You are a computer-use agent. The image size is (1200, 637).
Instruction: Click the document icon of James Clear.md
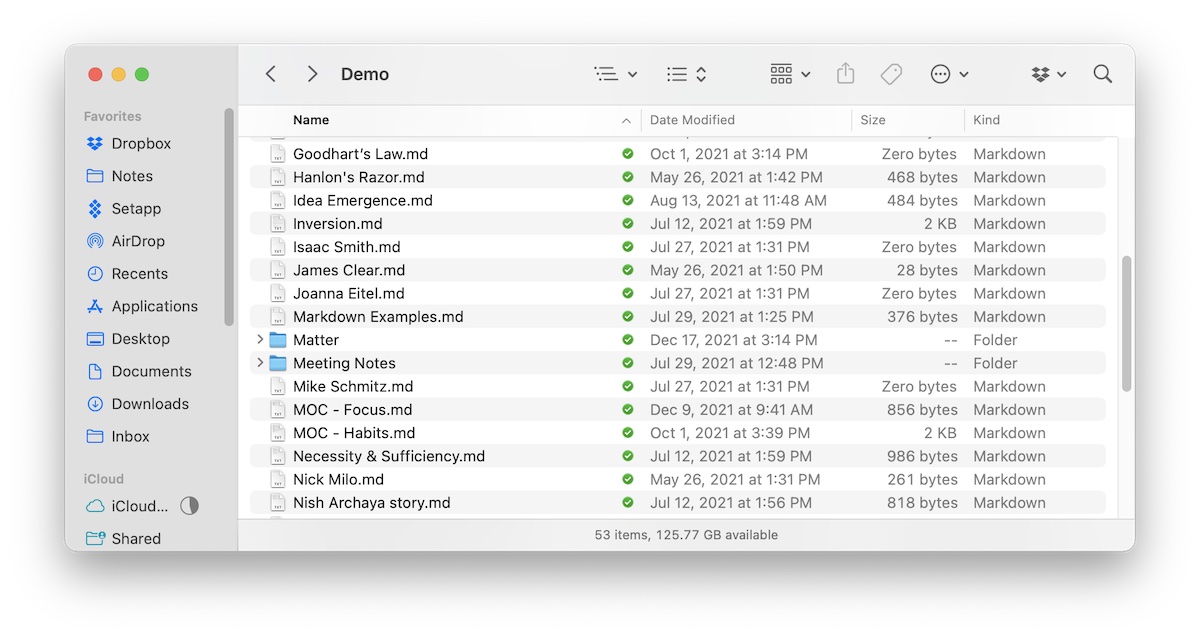(x=277, y=270)
